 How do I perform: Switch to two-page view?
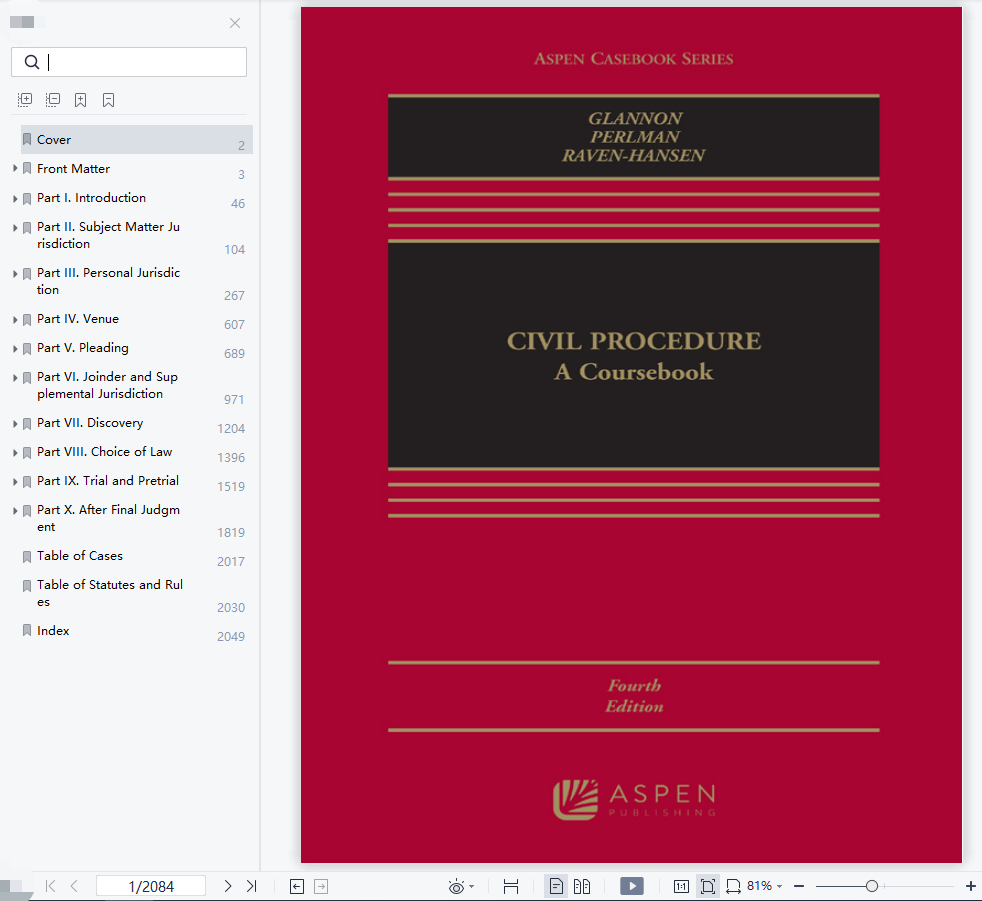[x=582, y=887]
